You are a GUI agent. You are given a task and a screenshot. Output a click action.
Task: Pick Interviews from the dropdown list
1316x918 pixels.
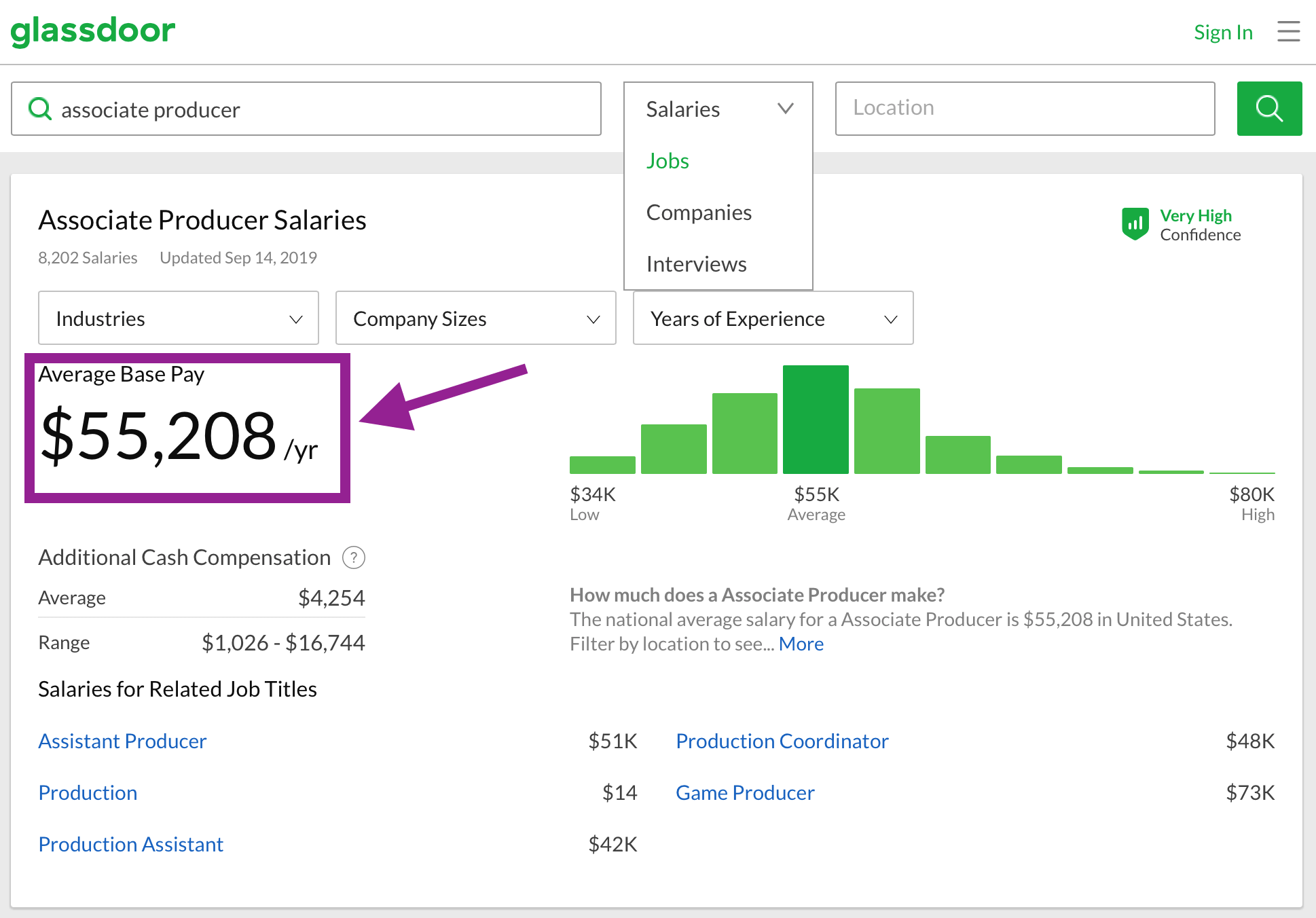[696, 264]
